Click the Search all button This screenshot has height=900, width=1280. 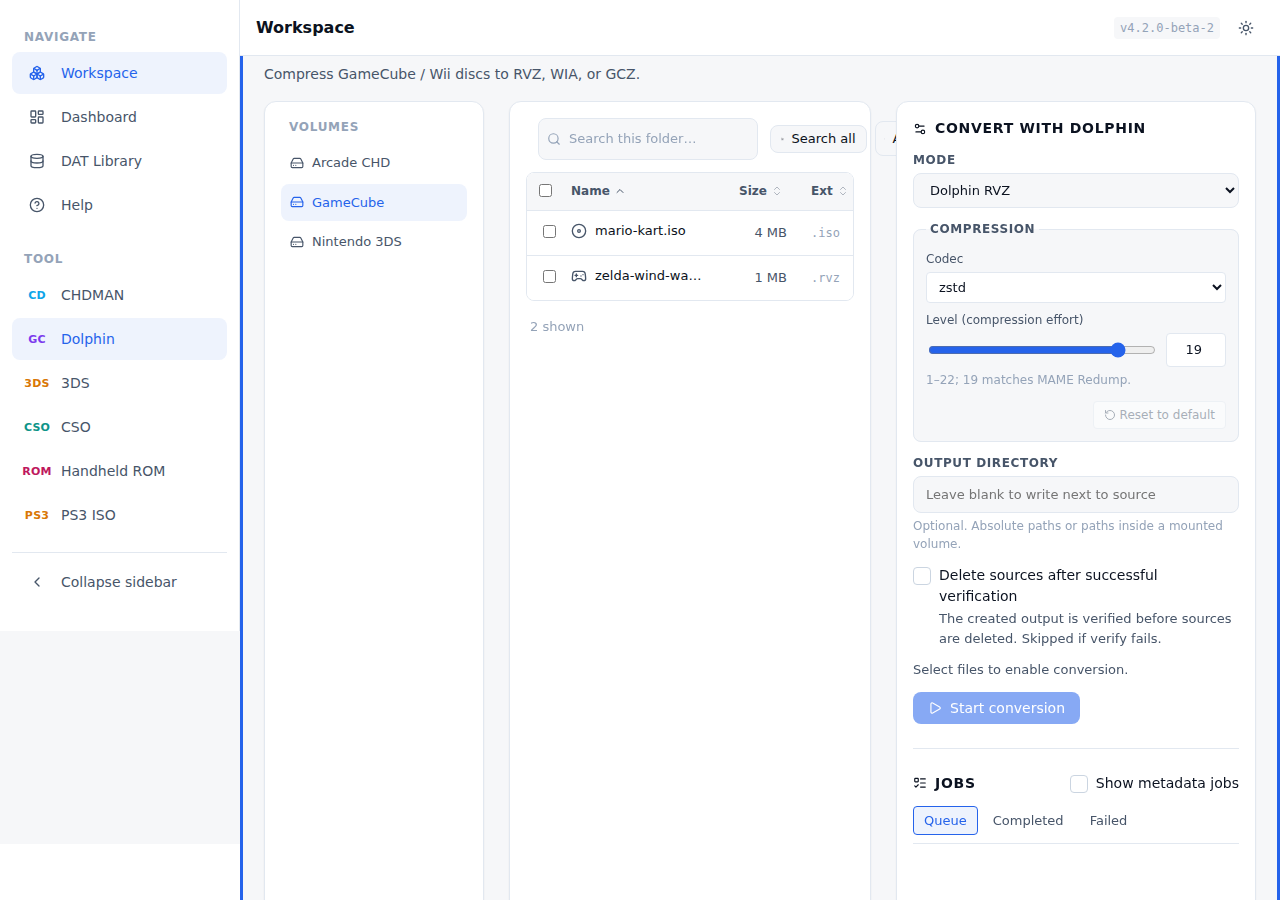[818, 139]
